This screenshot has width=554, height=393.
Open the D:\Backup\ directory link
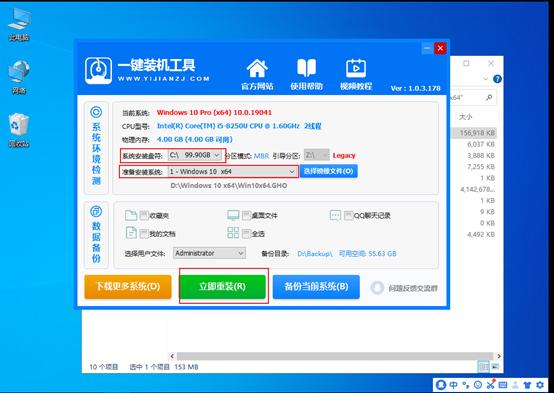[314, 254]
